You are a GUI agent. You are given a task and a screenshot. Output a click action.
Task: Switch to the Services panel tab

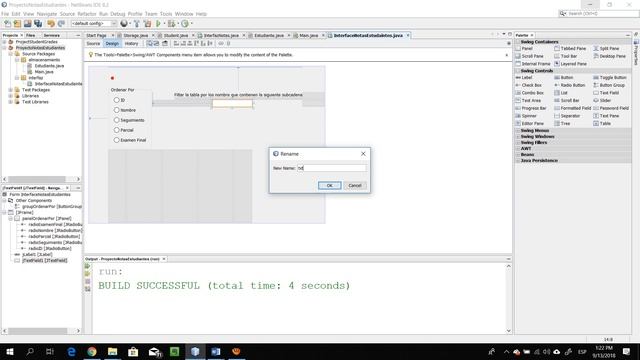pos(52,36)
